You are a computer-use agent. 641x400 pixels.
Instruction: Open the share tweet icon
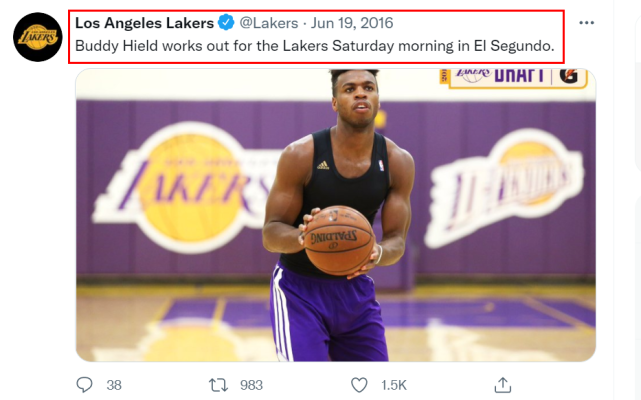(502, 385)
